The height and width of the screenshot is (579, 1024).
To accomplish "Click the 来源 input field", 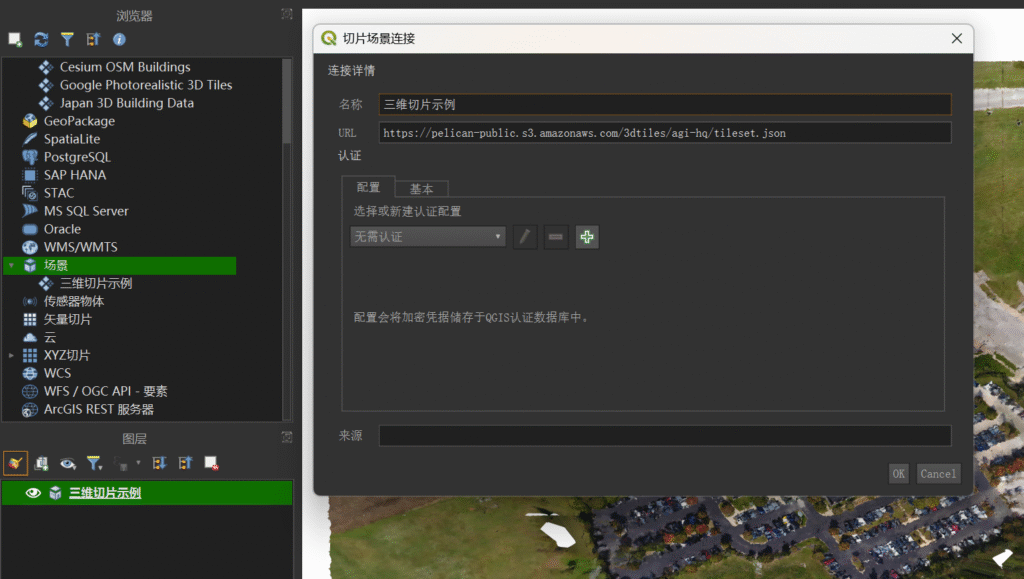I will point(665,436).
